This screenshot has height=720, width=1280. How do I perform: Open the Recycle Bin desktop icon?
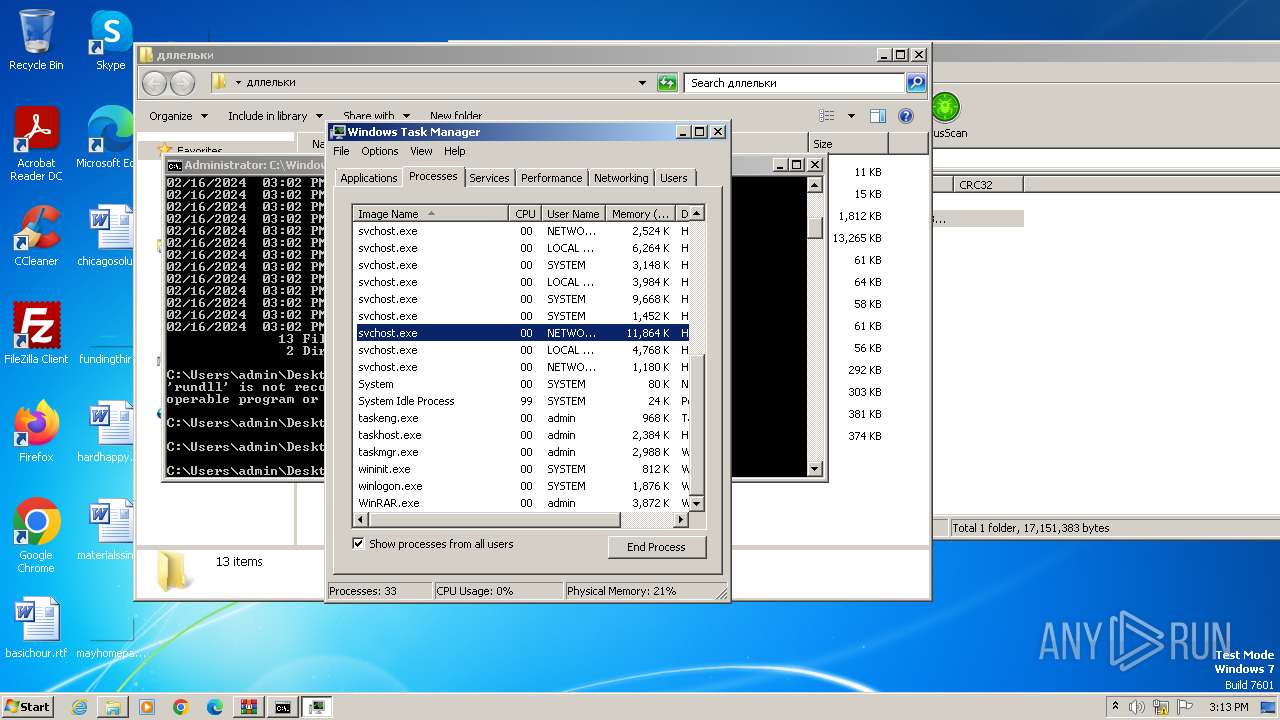pyautogui.click(x=36, y=40)
